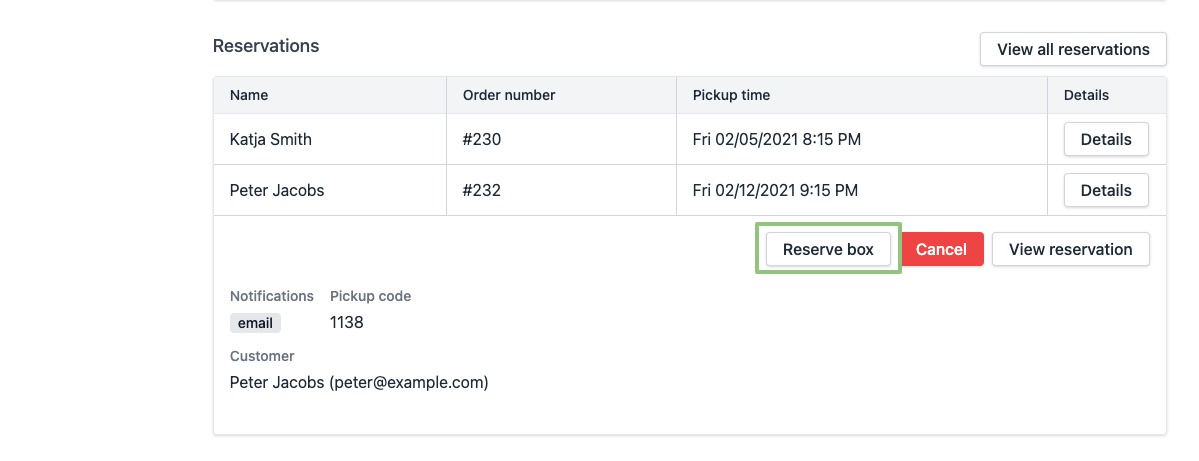Image resolution: width=1199 pixels, height=461 pixels.
Task: Open Details for Katja Smith's reservation
Action: point(1106,140)
